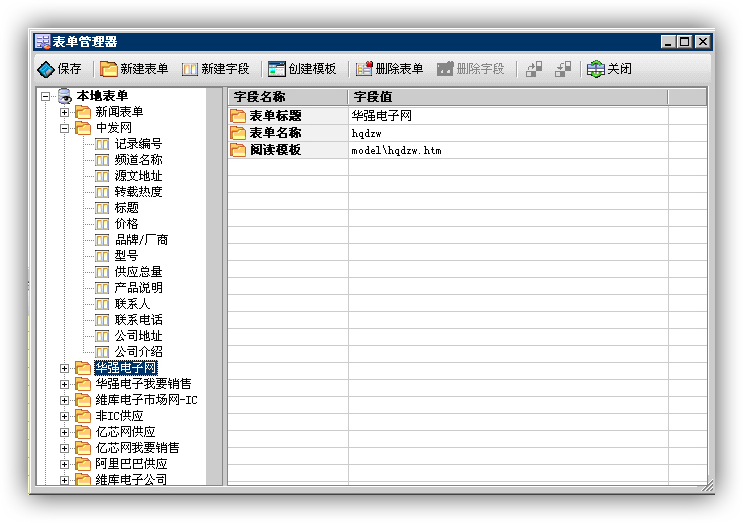Expand the 亿芯网供应 folder
743x523 pixels.
64,432
